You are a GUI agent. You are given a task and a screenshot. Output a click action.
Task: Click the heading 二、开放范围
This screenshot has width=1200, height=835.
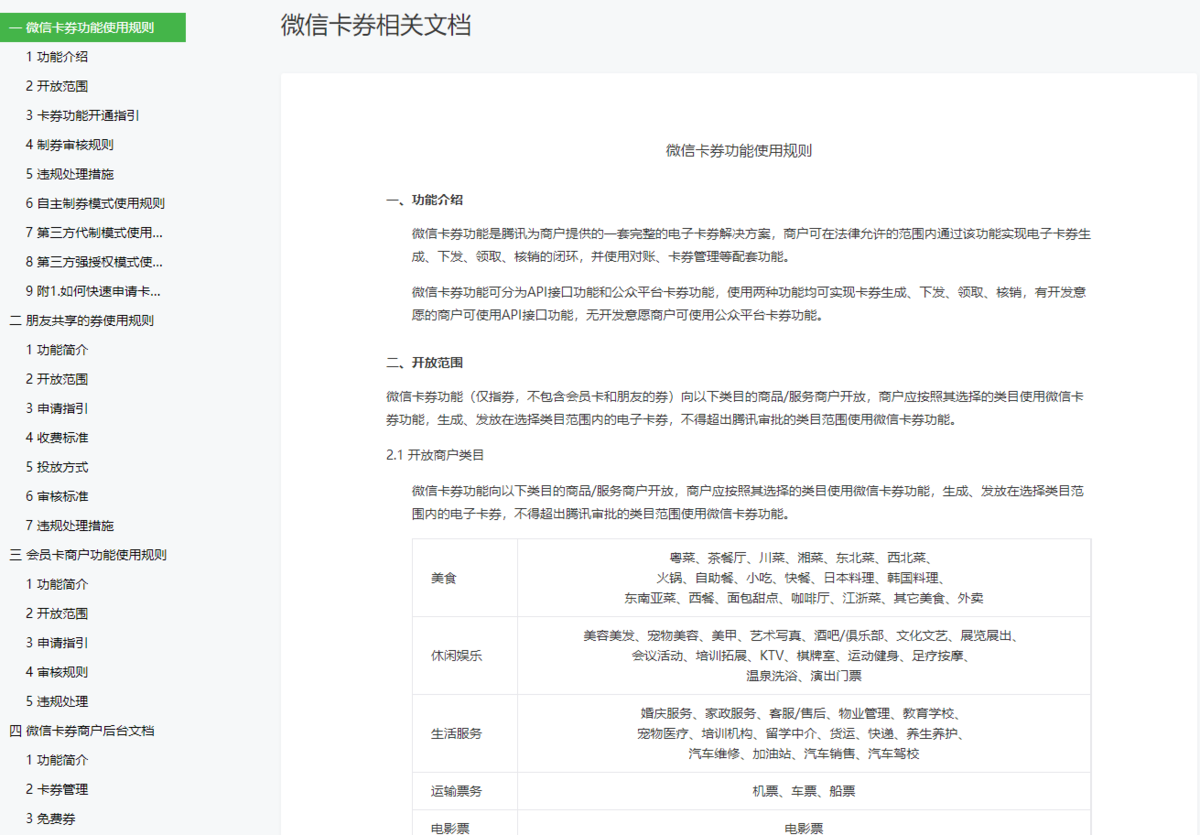(424, 362)
